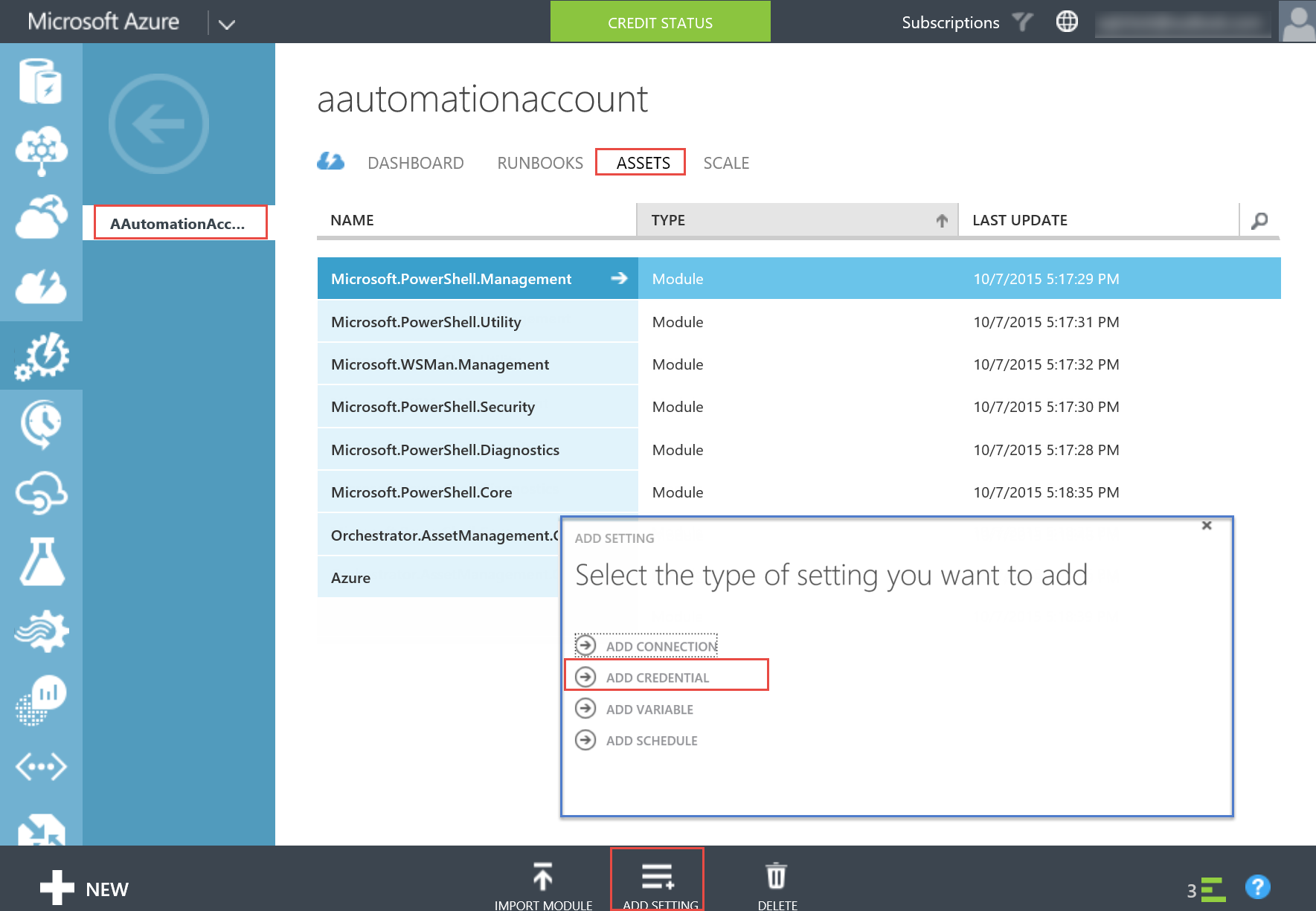1316x911 pixels.
Task: Click the arrow icon beside ADD SCHEDULE
Action: (x=585, y=740)
